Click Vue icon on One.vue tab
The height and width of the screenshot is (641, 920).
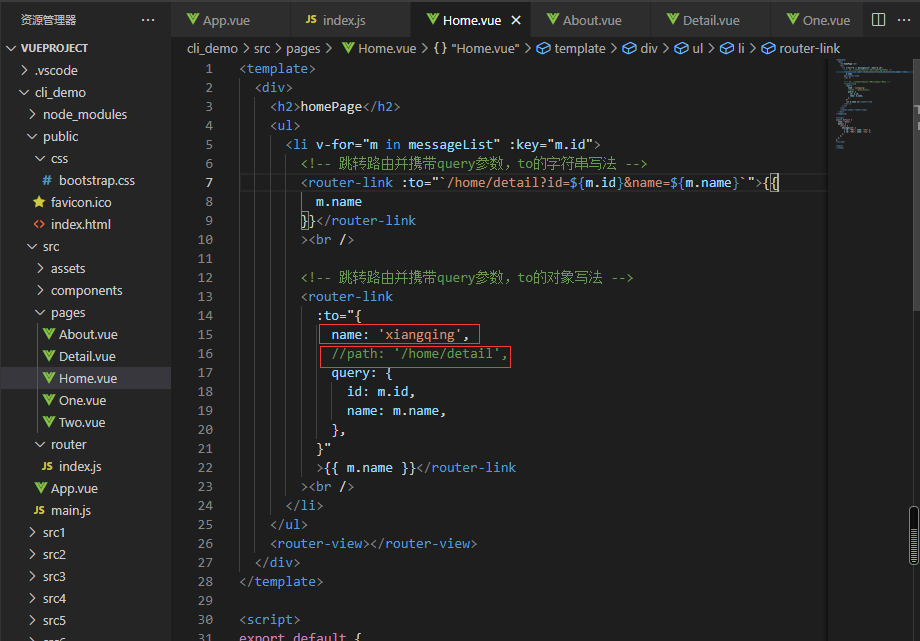793,19
